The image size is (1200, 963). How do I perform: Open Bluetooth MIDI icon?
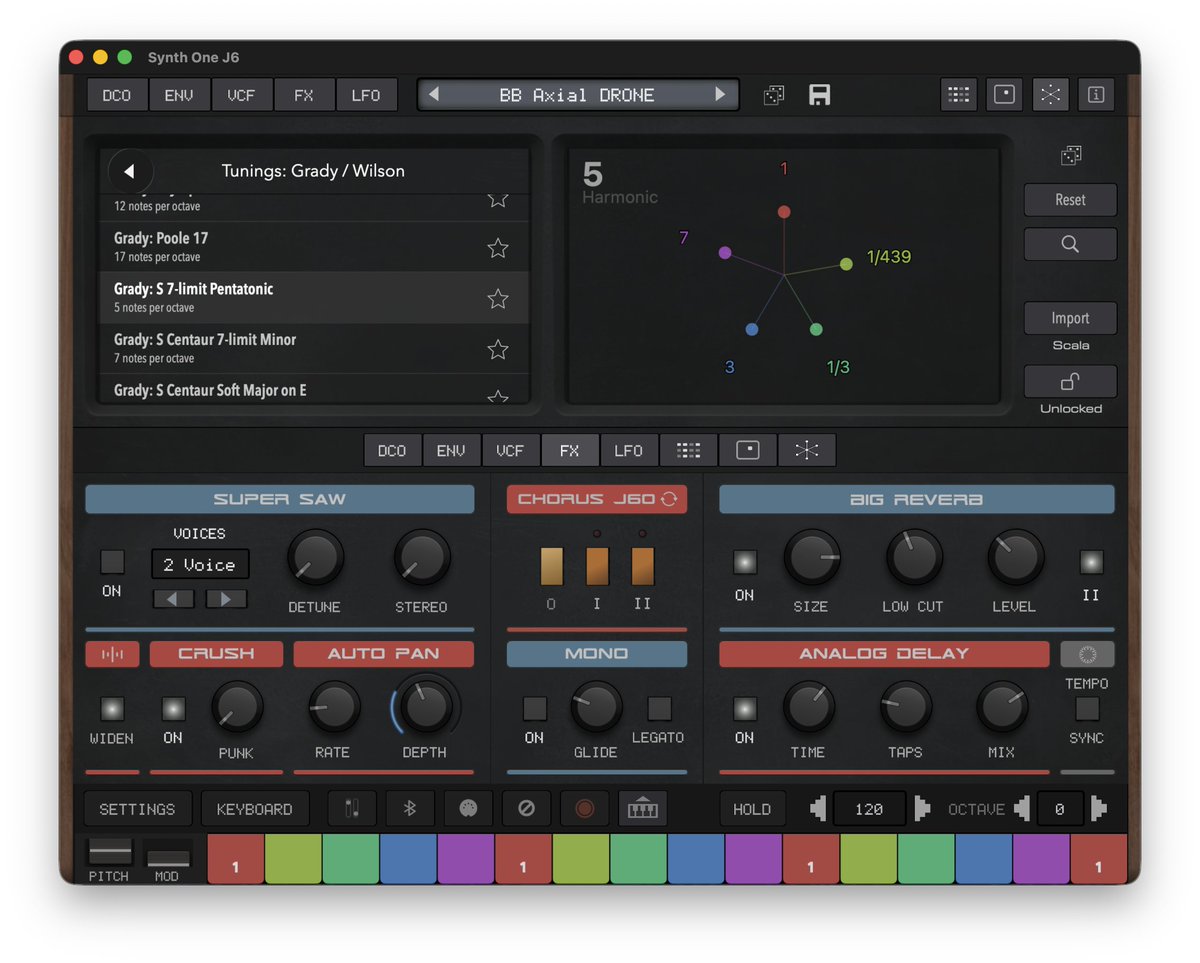[409, 809]
